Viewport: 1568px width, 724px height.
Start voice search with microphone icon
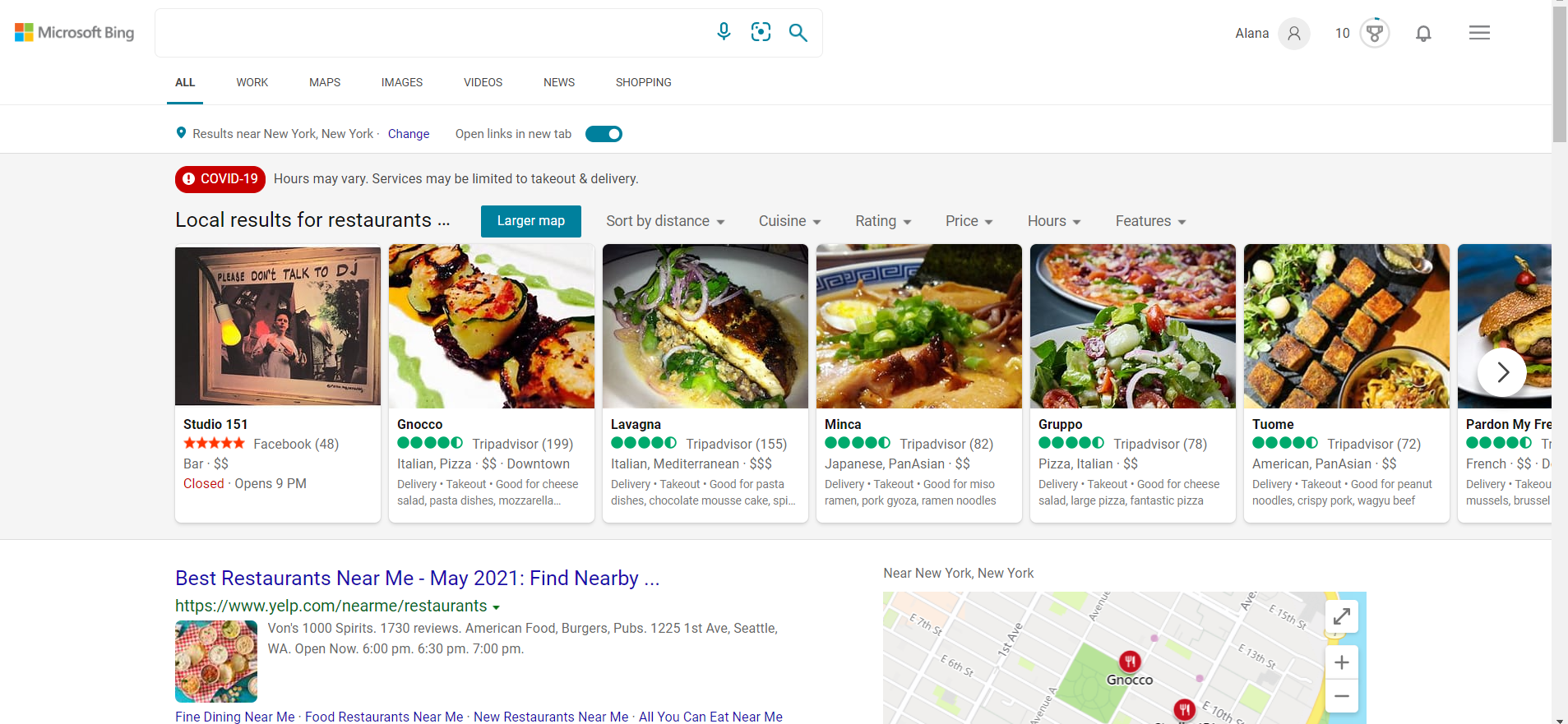(x=724, y=32)
